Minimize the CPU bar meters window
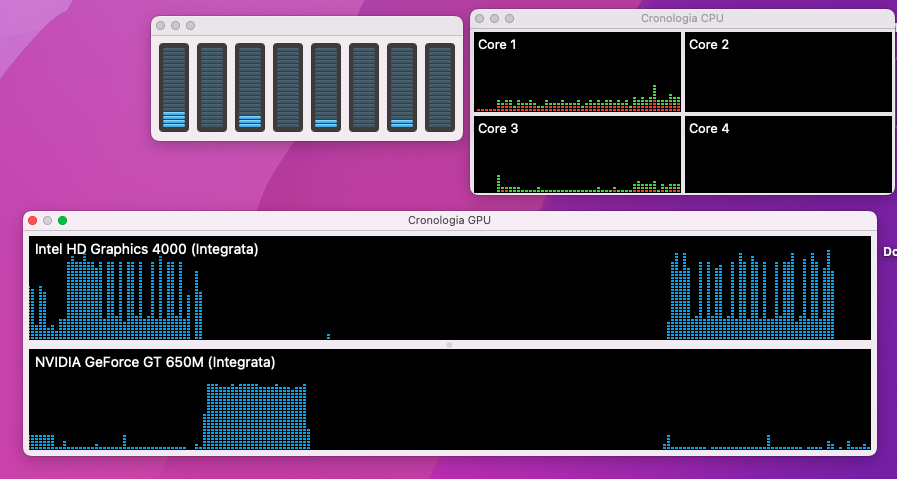Screen dimensions: 897x479 click(x=176, y=26)
